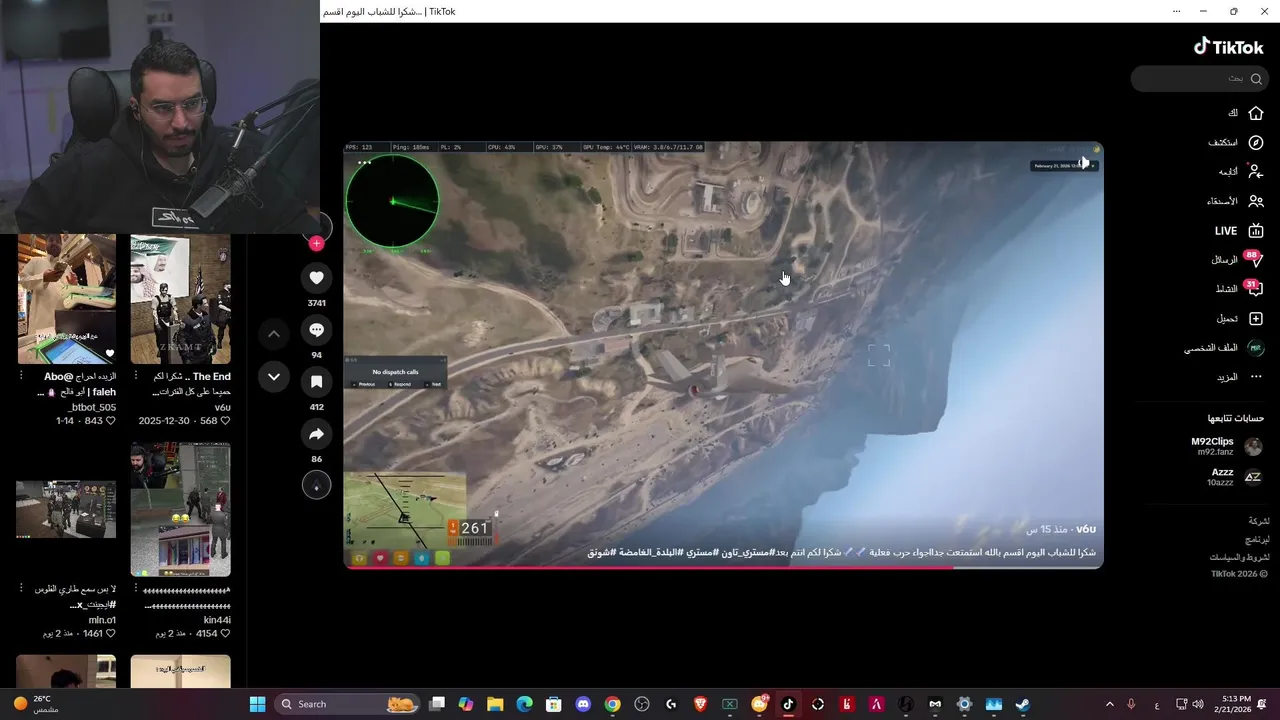Click the TikTok logo at top right

(1229, 46)
